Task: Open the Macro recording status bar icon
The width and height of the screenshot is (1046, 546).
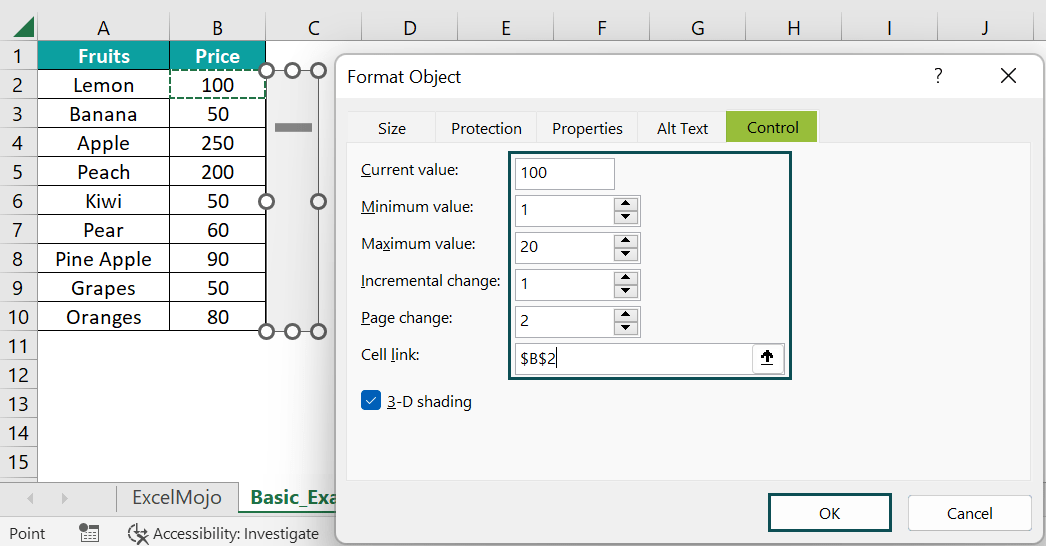Action: point(89,533)
